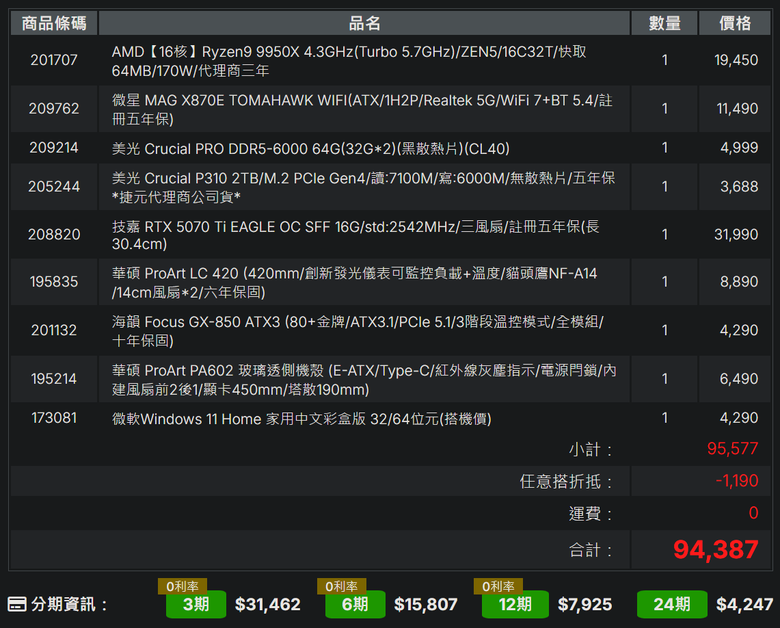Click the 技嘉 RTX 5070 Ti EAGLE name
The height and width of the screenshot is (628, 780).
tap(355, 235)
